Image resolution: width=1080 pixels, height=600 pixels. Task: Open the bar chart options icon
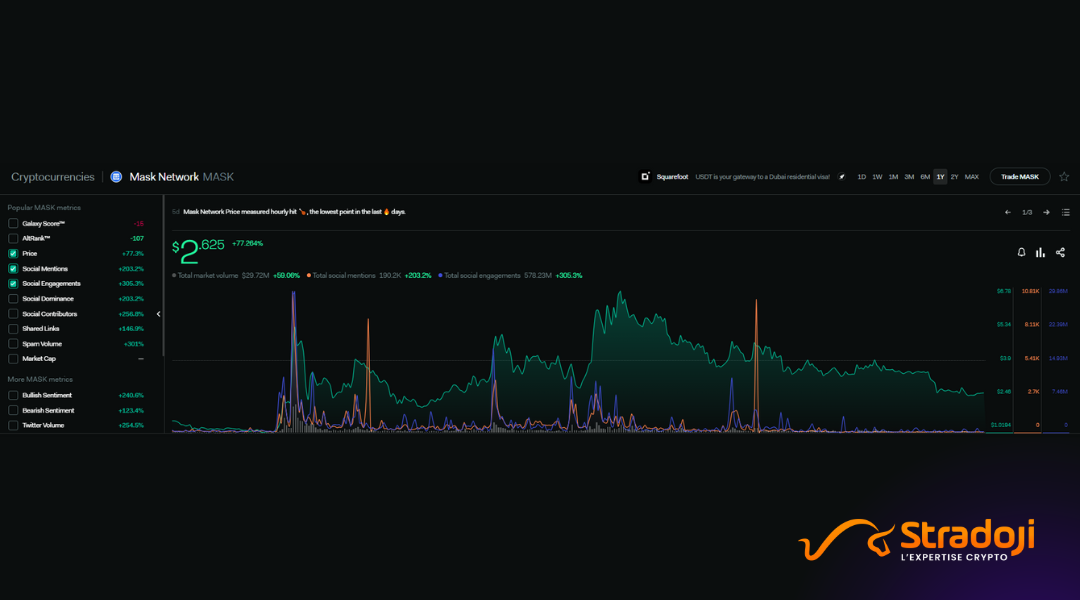[1040, 253]
